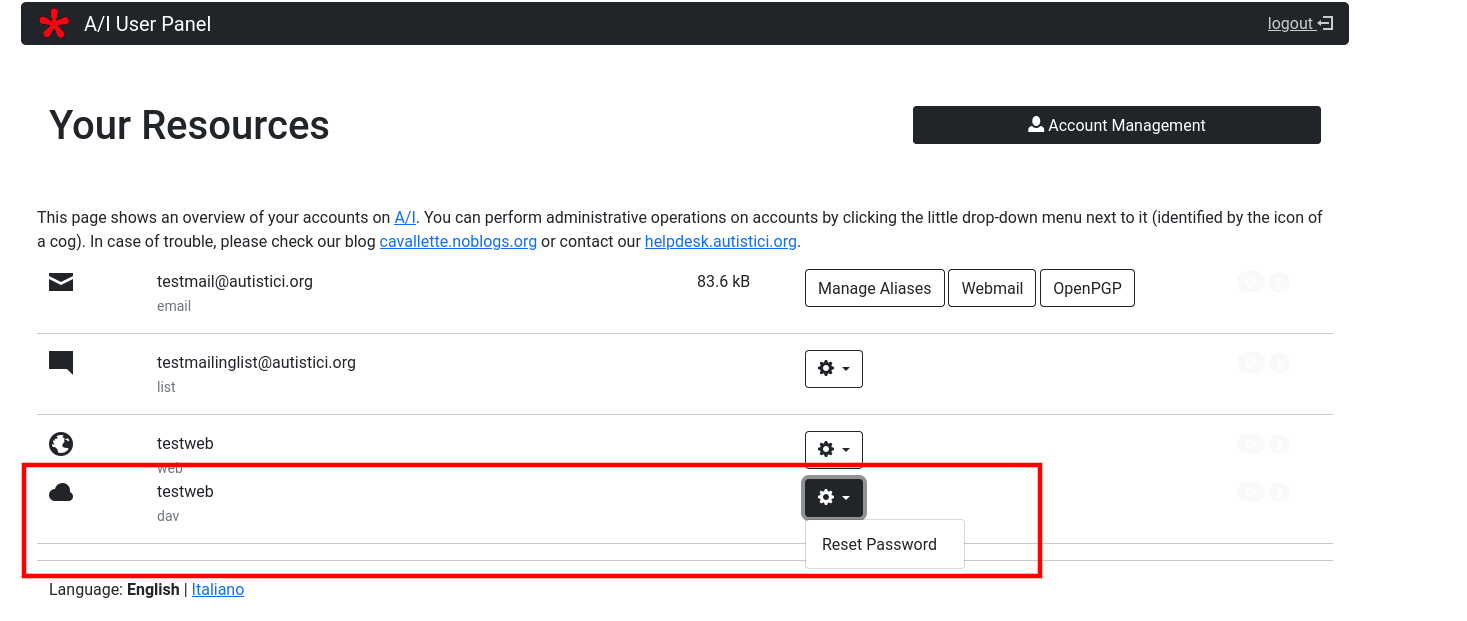The width and height of the screenshot is (1467, 621).
Task: Click the Account Management button
Action: click(1116, 125)
